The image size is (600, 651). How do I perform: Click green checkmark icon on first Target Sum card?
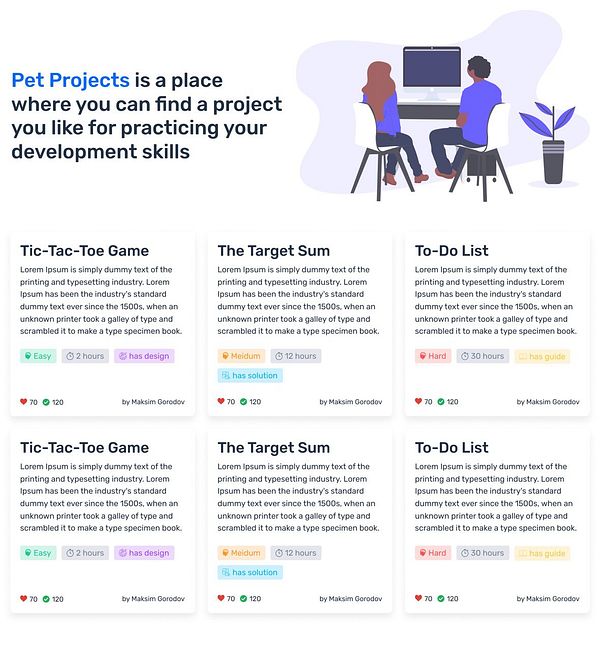pyautogui.click(x=244, y=401)
